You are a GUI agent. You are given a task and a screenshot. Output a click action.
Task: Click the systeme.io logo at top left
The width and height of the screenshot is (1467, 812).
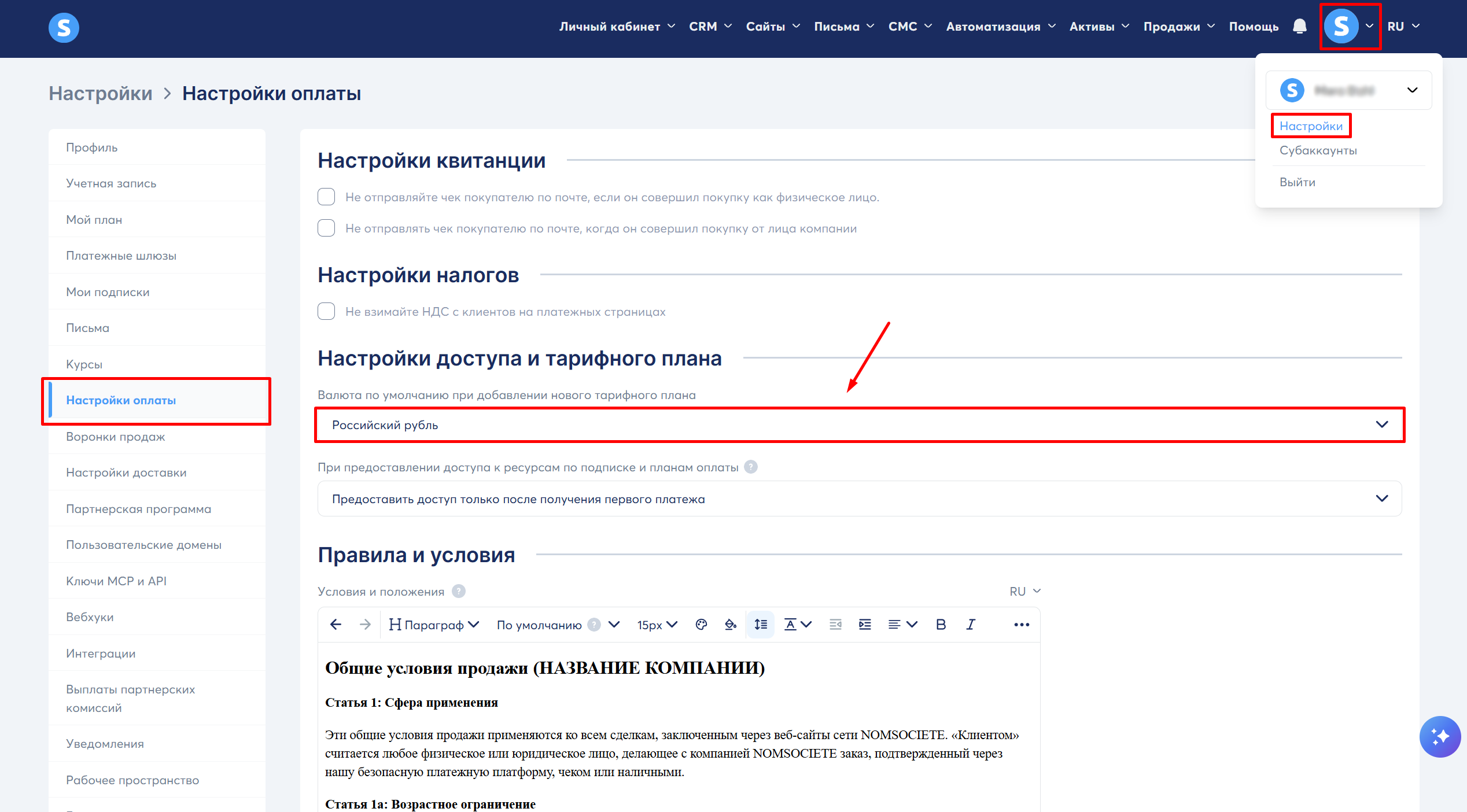click(64, 27)
